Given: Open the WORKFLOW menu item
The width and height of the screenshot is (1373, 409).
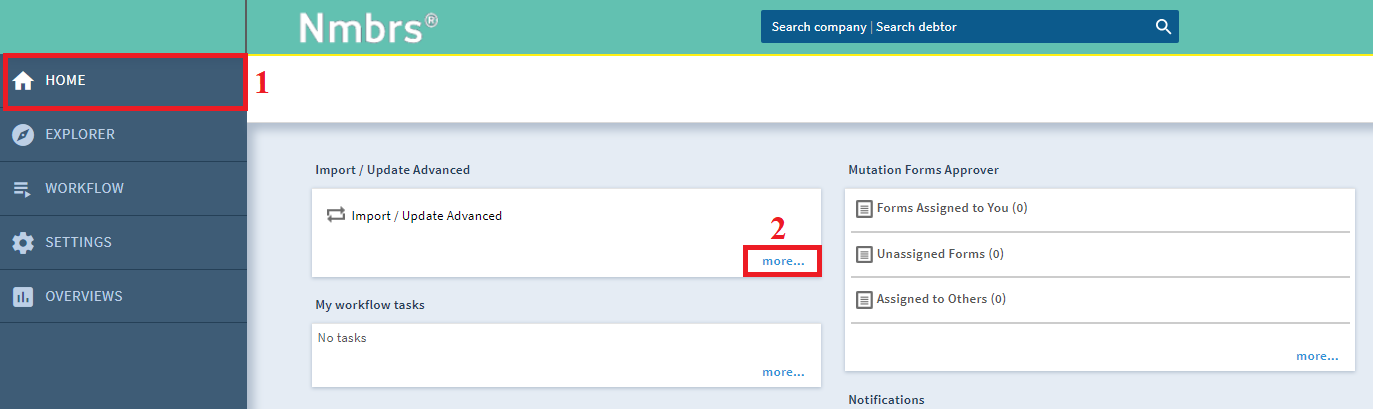Looking at the screenshot, I should [x=124, y=189].
